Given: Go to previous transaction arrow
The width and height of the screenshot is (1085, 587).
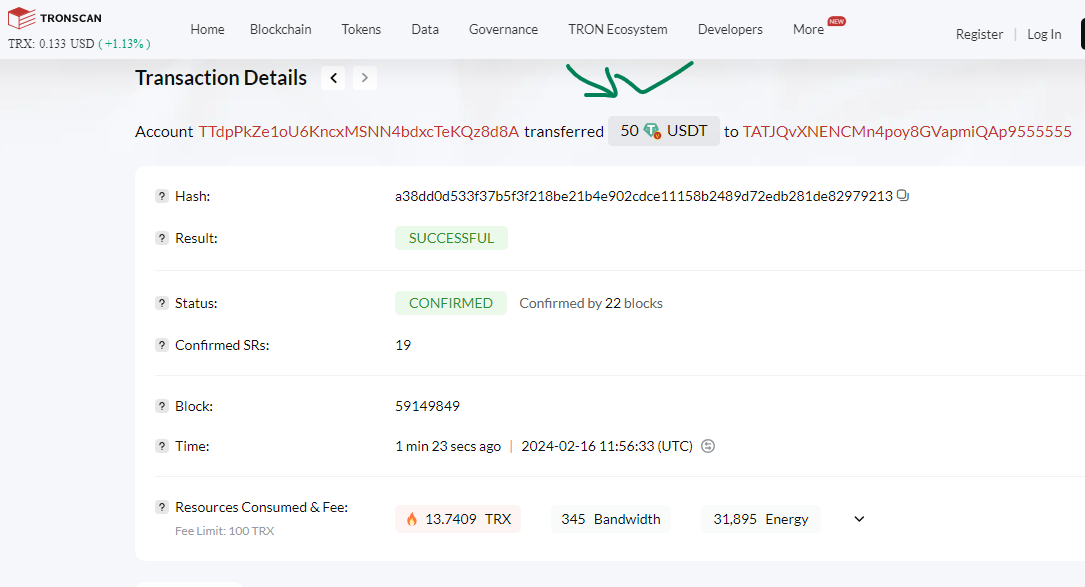Looking at the screenshot, I should [x=334, y=78].
